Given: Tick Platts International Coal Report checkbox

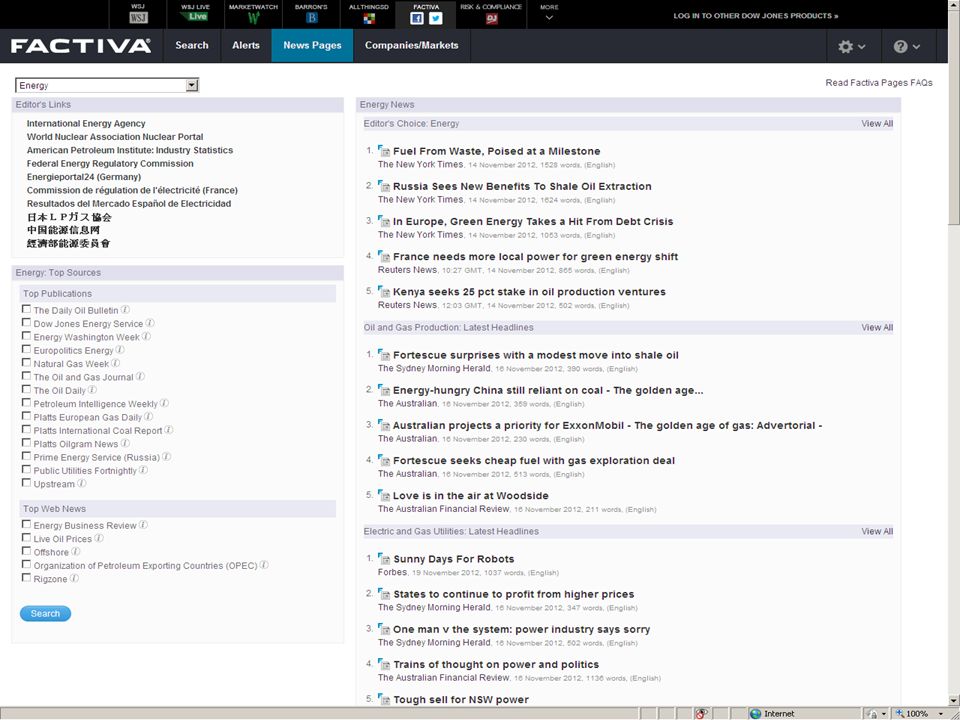Looking at the screenshot, I should 26,430.
